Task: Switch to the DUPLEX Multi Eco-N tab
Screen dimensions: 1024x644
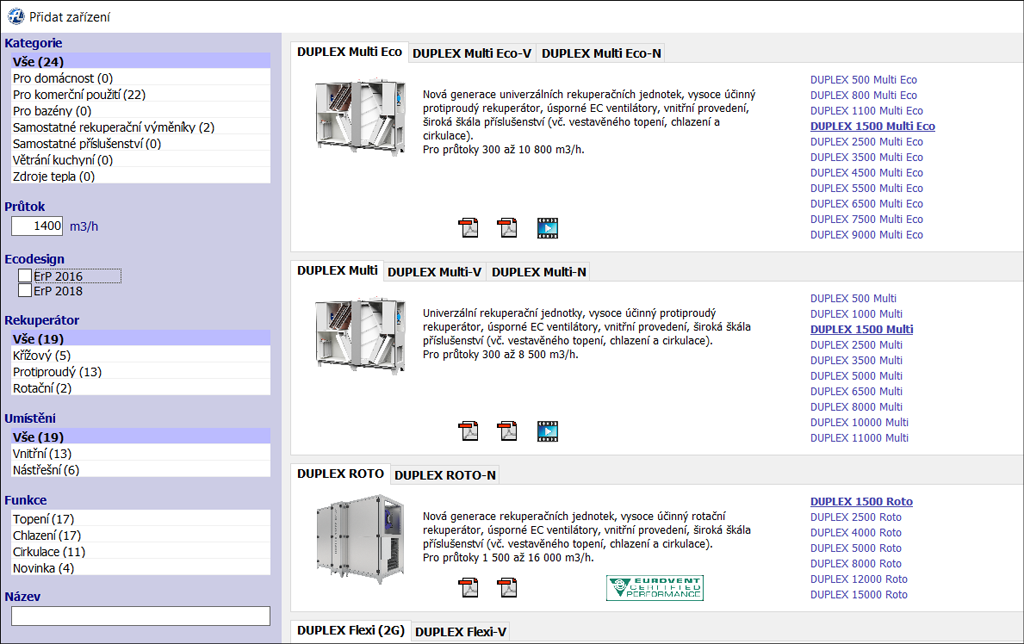Action: click(601, 54)
